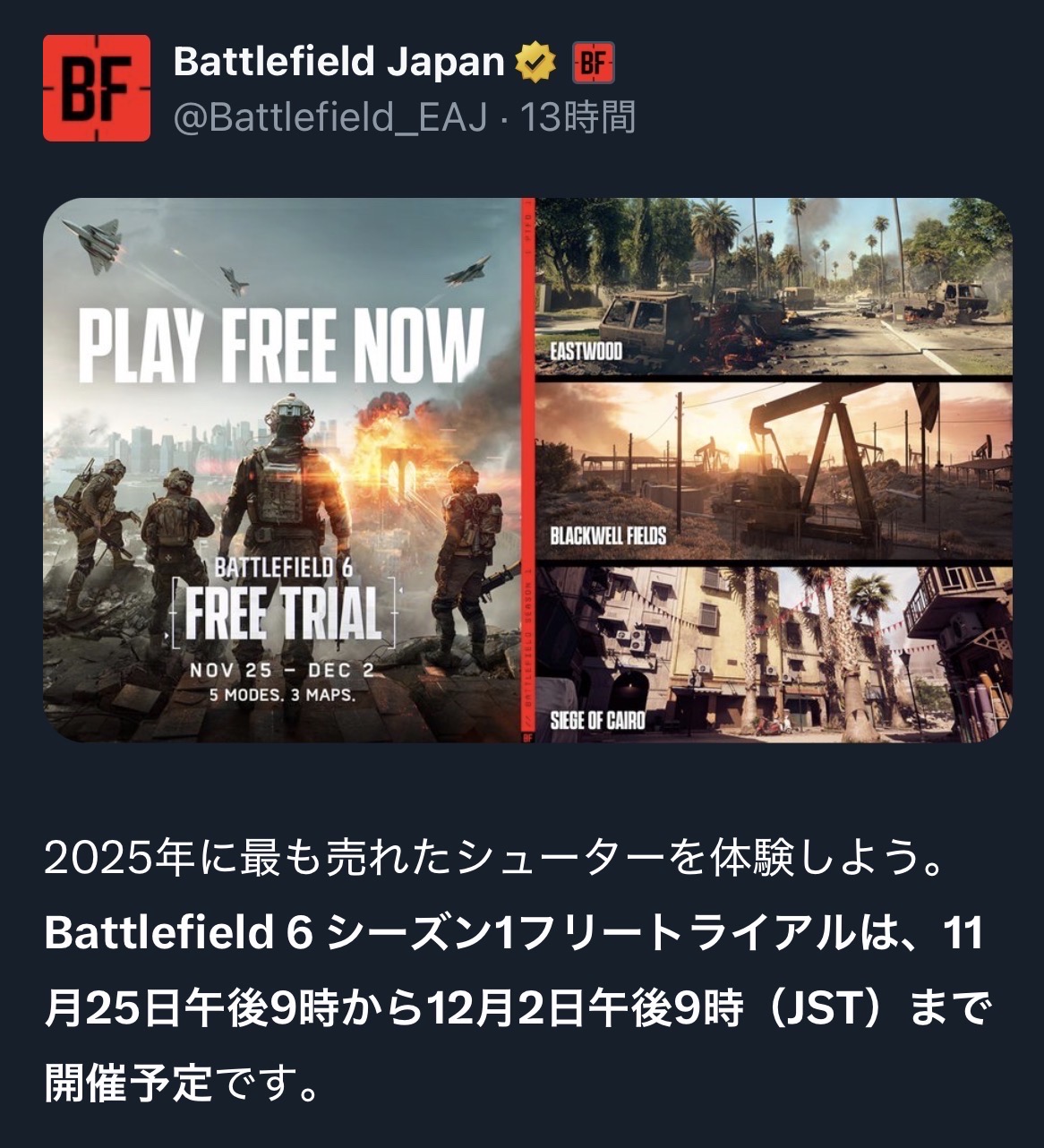Open the @Battlefield_EAJ handle link

click(x=330, y=117)
